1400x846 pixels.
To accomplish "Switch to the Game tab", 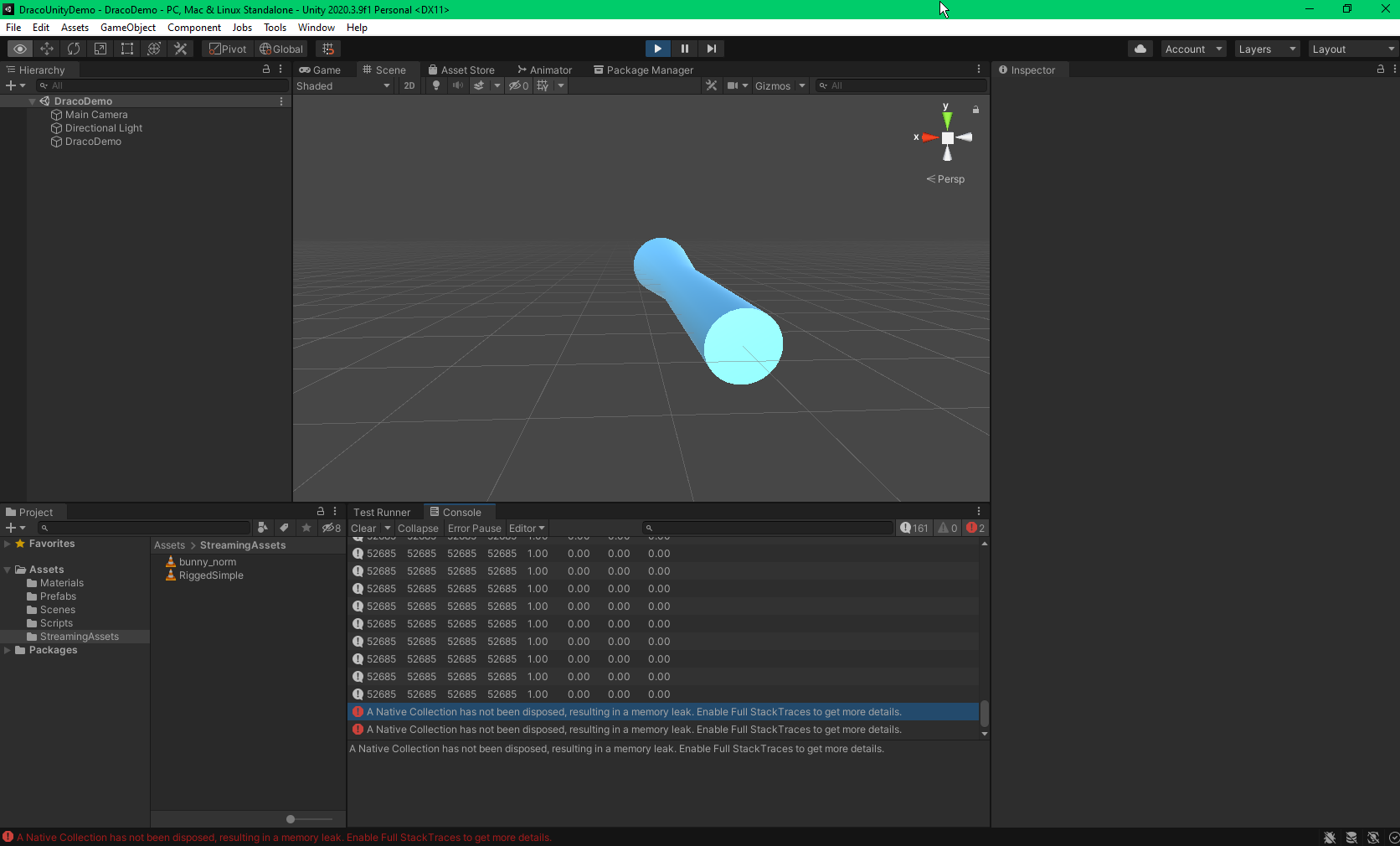I will click(320, 70).
